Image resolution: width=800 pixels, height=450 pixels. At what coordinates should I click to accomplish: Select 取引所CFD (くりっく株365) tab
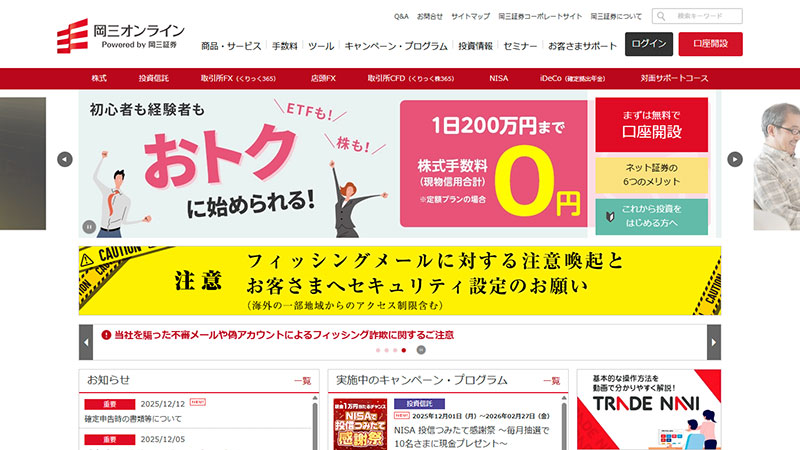411,78
